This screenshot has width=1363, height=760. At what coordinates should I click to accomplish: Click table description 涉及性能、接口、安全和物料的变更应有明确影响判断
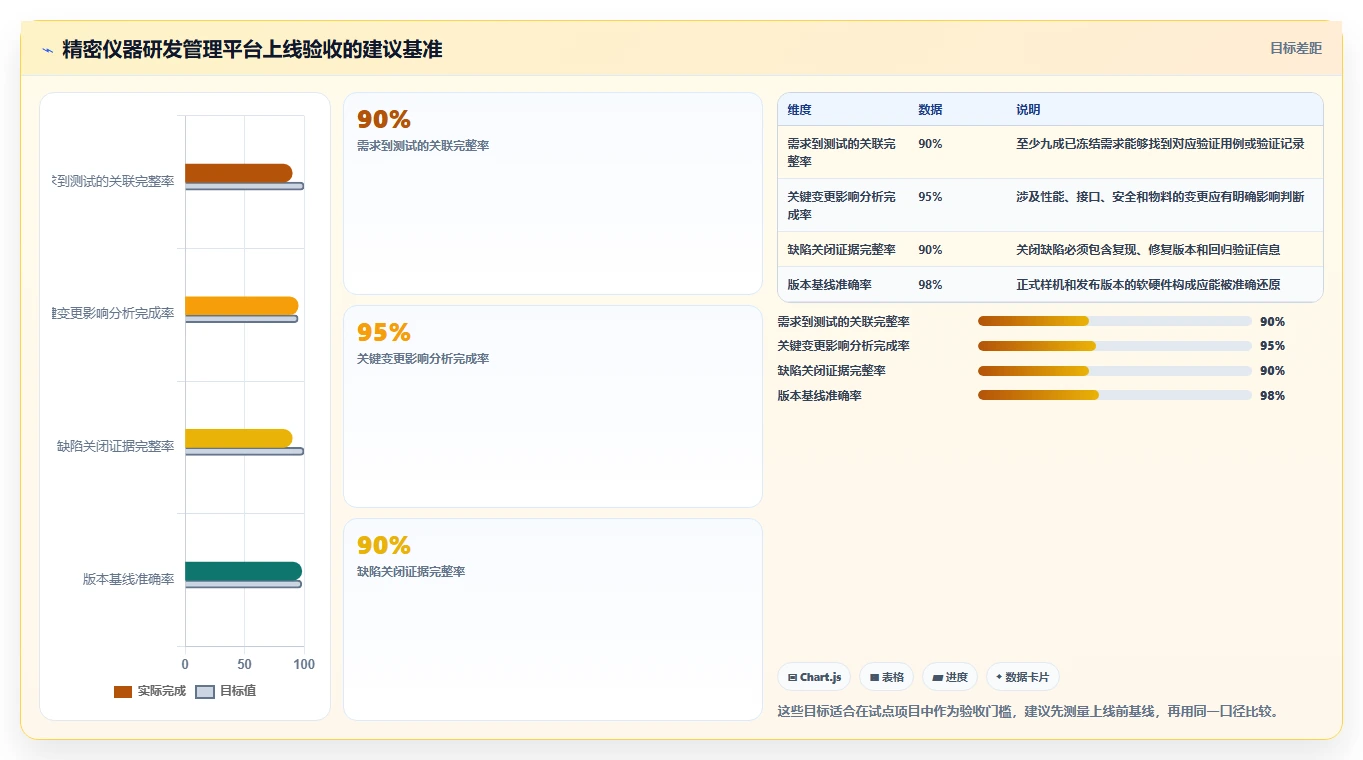(x=1160, y=197)
